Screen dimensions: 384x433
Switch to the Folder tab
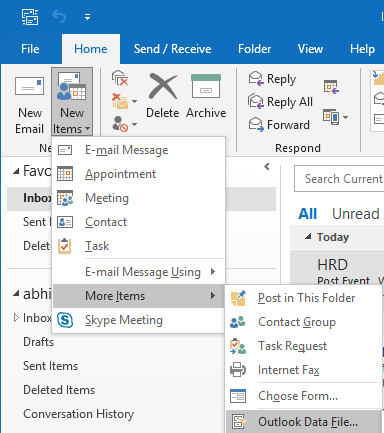tap(254, 49)
